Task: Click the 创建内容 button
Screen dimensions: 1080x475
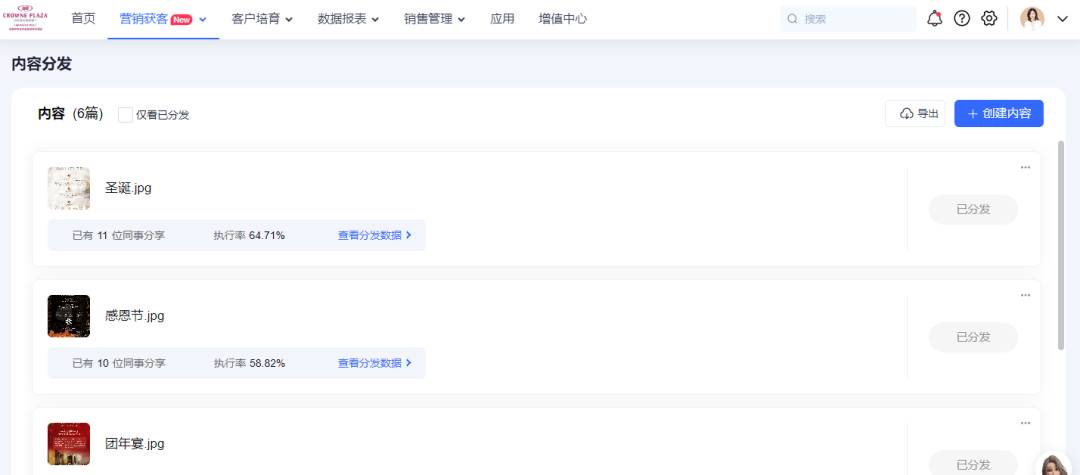Action: click(x=998, y=114)
